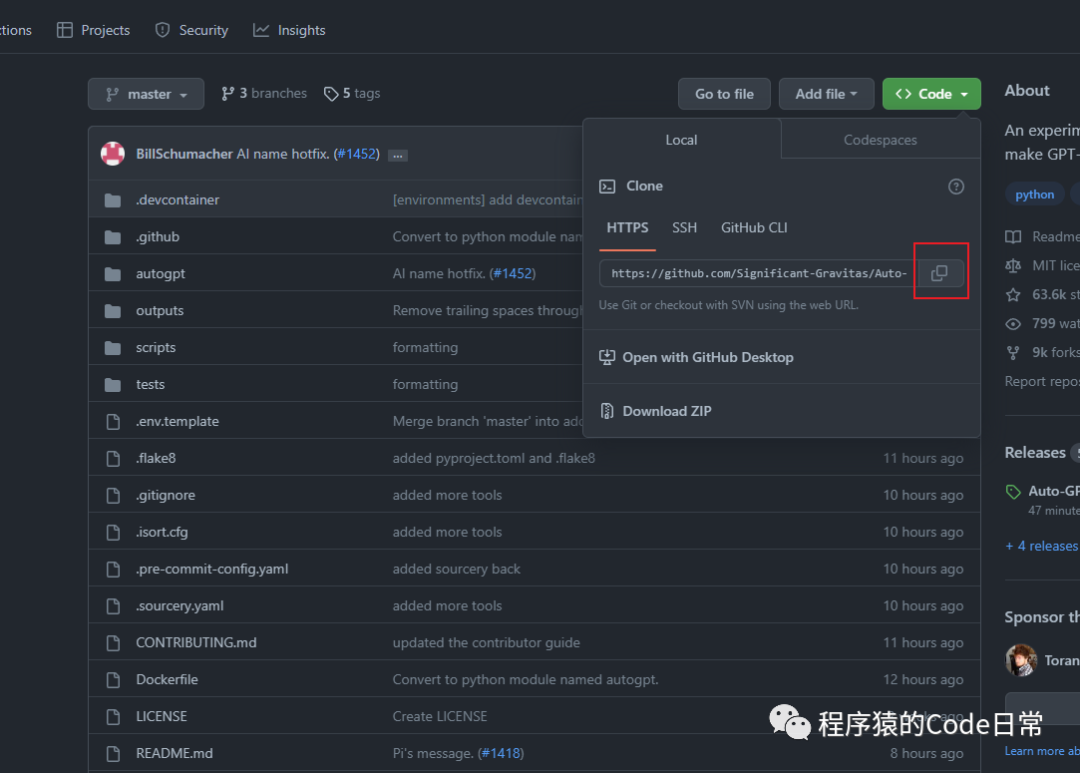This screenshot has height=773, width=1080.
Task: Click the Download ZIP archive icon
Action: pos(607,411)
